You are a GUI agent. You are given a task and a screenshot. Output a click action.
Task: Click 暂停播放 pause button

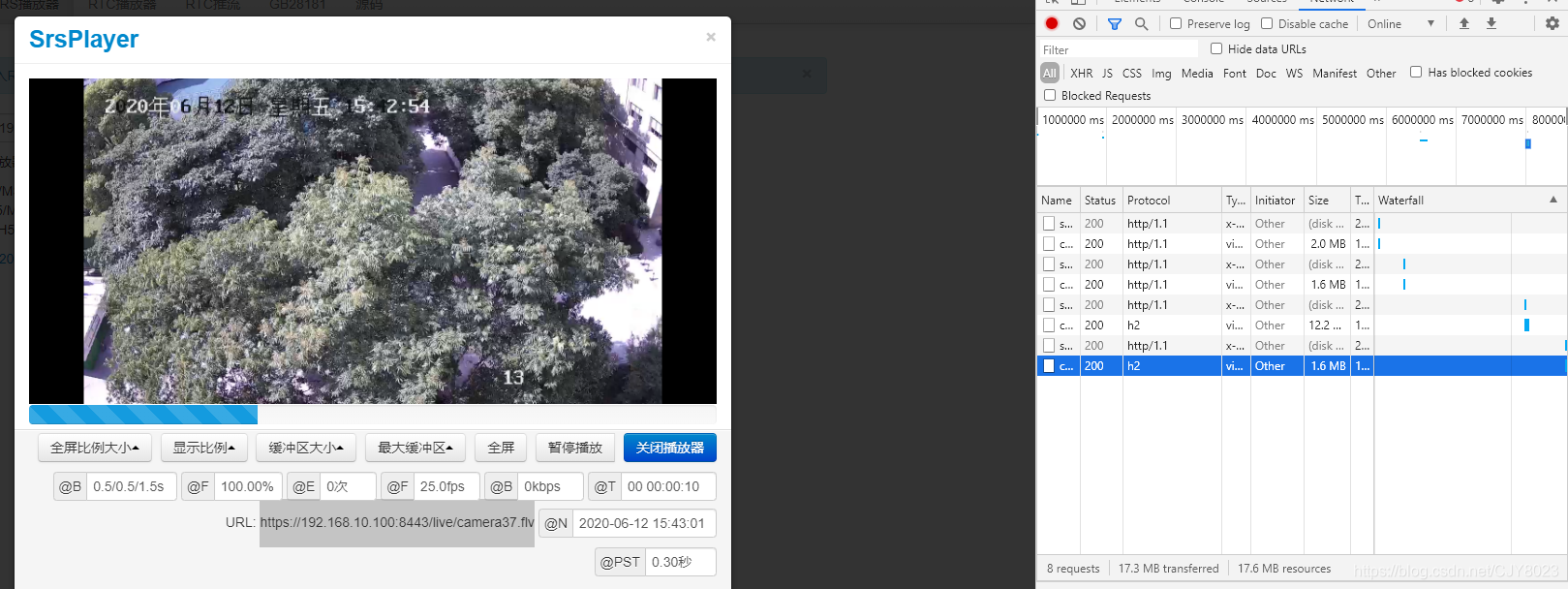coord(575,448)
